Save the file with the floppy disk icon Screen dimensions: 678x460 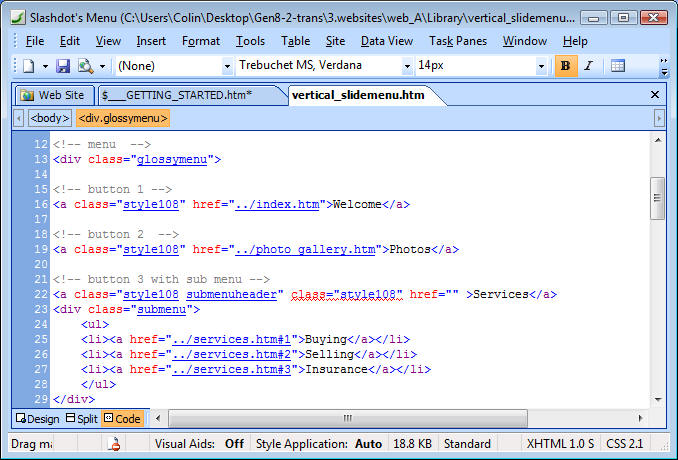(63, 66)
